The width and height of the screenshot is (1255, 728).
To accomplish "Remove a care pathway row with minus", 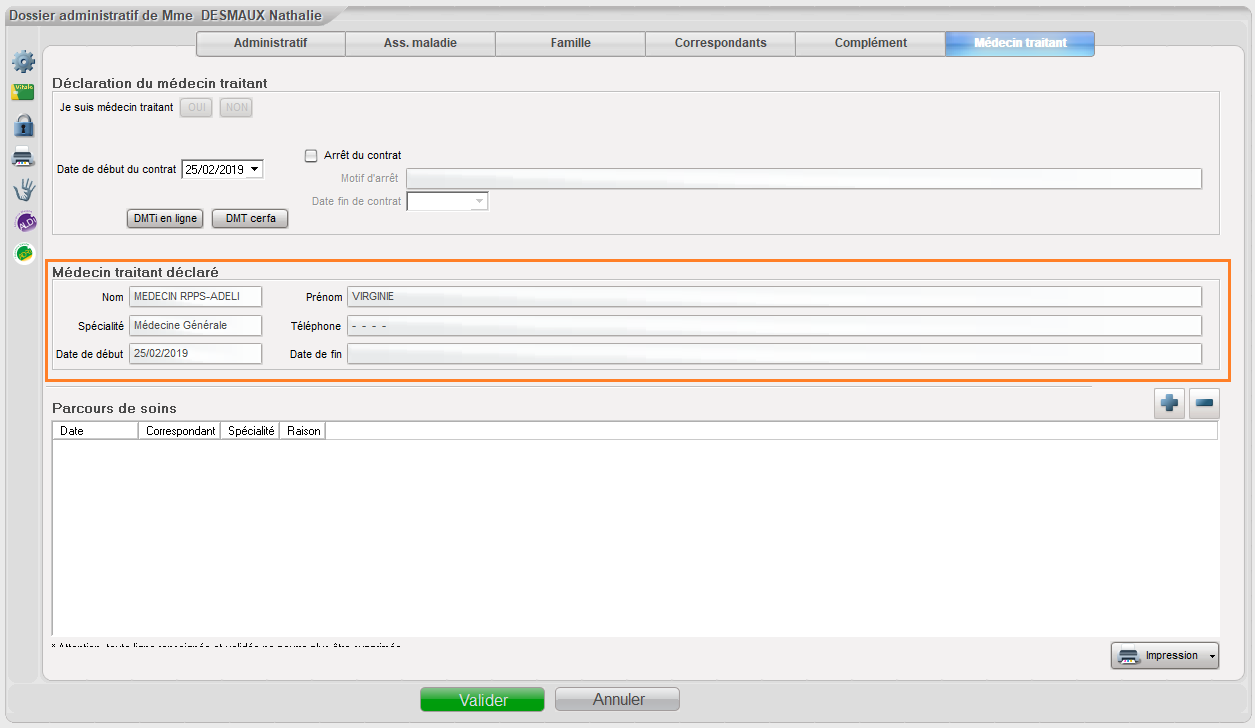I will (x=1204, y=404).
